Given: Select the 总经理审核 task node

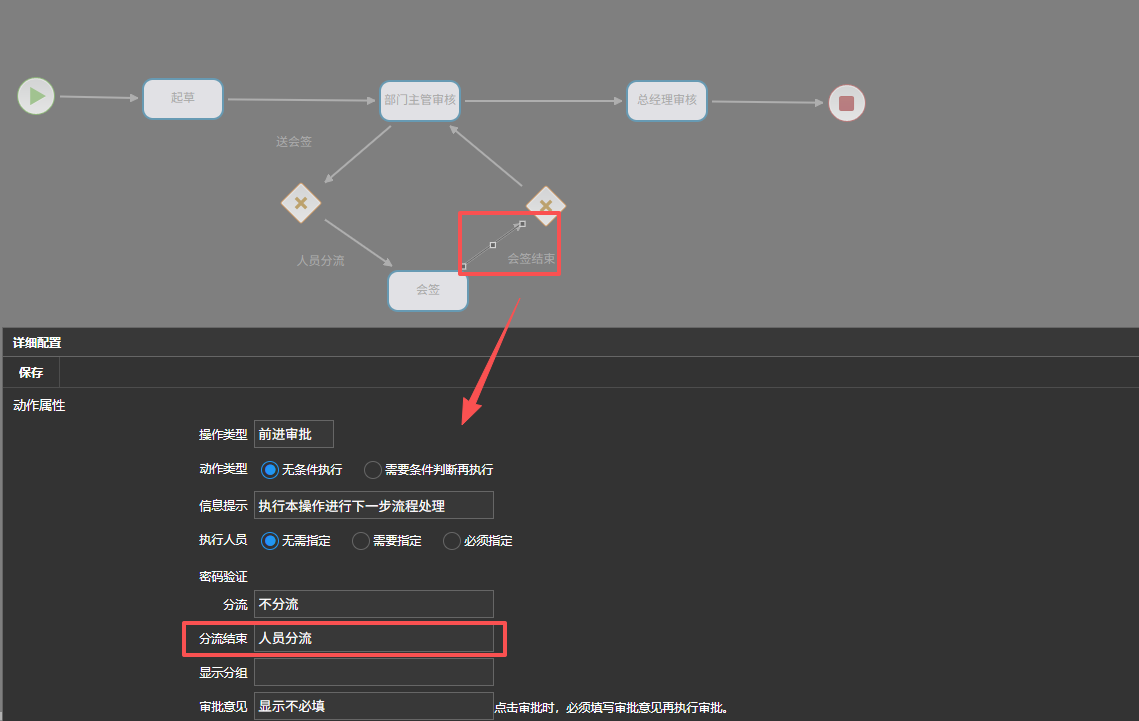Looking at the screenshot, I should tap(667, 101).
